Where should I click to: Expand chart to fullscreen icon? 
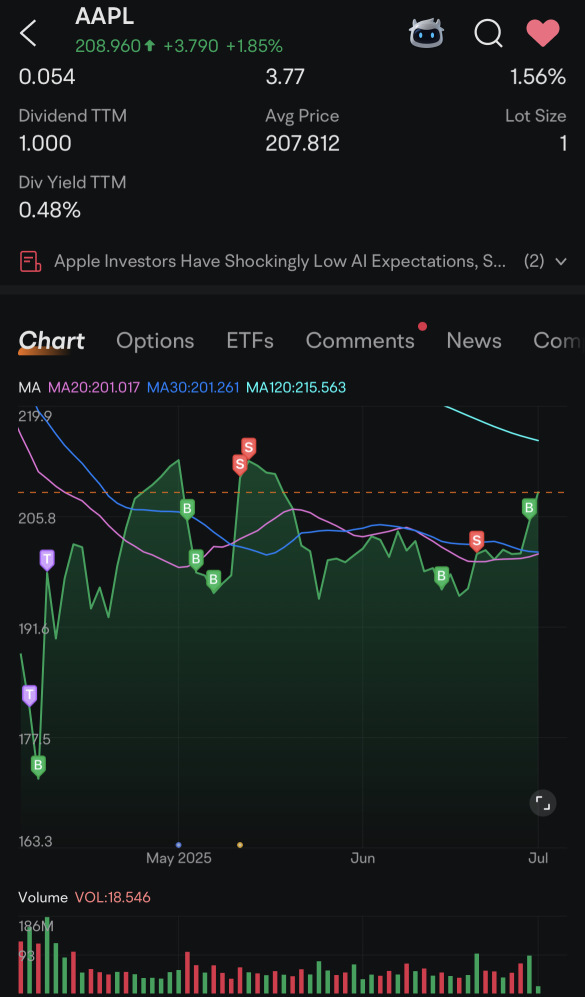543,803
